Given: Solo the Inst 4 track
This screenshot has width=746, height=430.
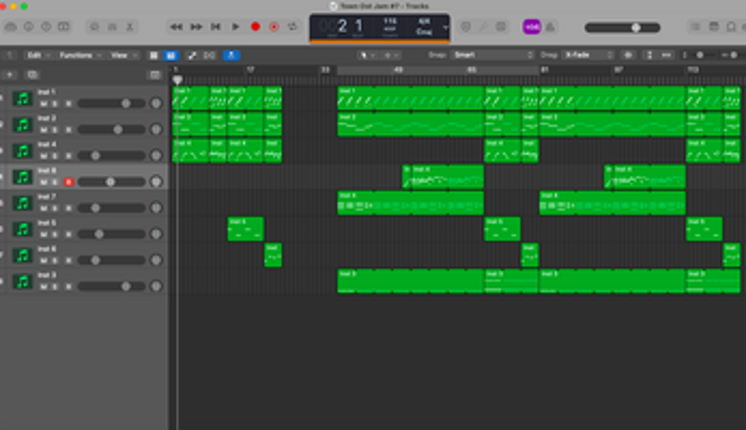Looking at the screenshot, I should tap(56, 156).
